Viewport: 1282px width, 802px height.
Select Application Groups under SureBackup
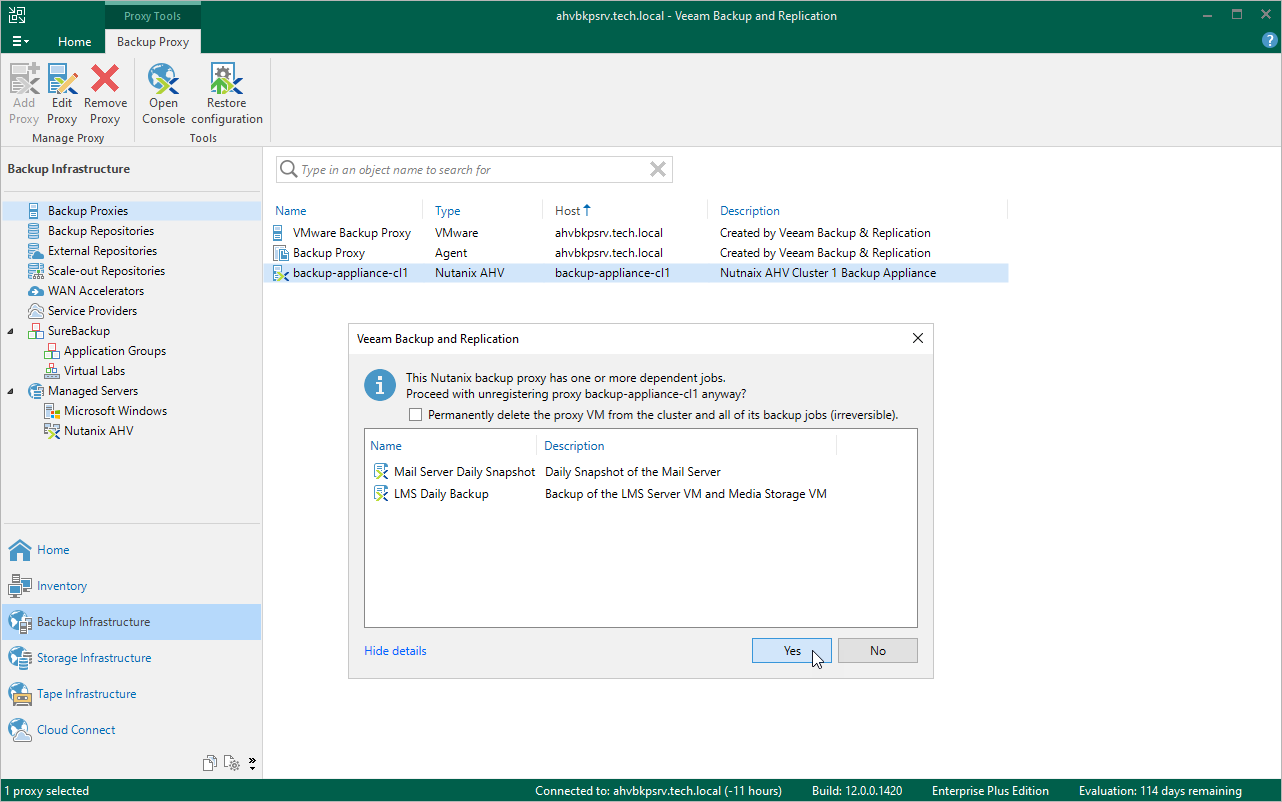click(x=115, y=351)
